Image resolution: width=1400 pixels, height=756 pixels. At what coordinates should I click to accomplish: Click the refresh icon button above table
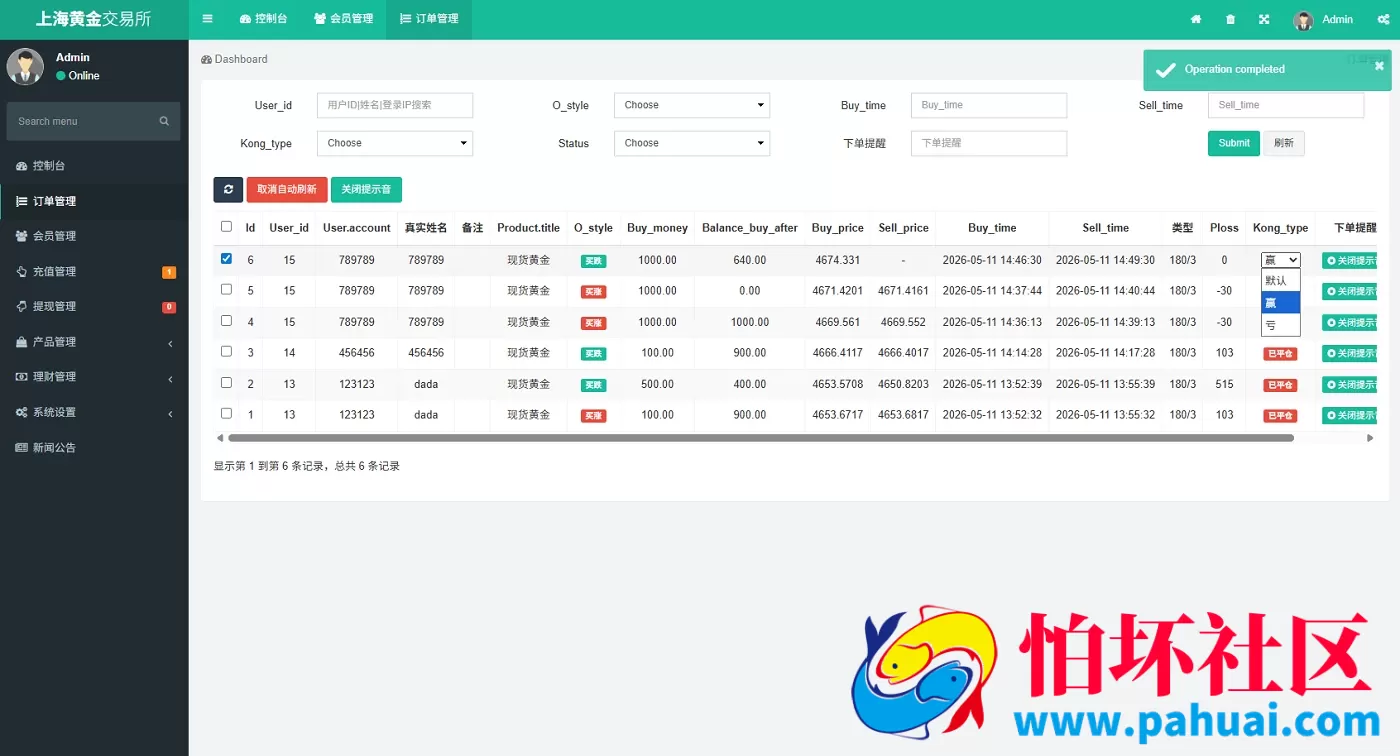click(228, 189)
